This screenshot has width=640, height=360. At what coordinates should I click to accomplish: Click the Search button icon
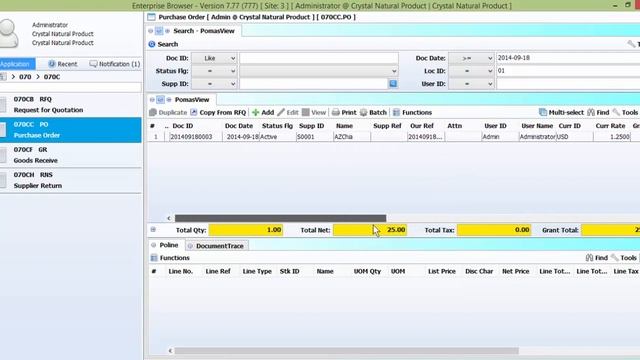[152, 44]
